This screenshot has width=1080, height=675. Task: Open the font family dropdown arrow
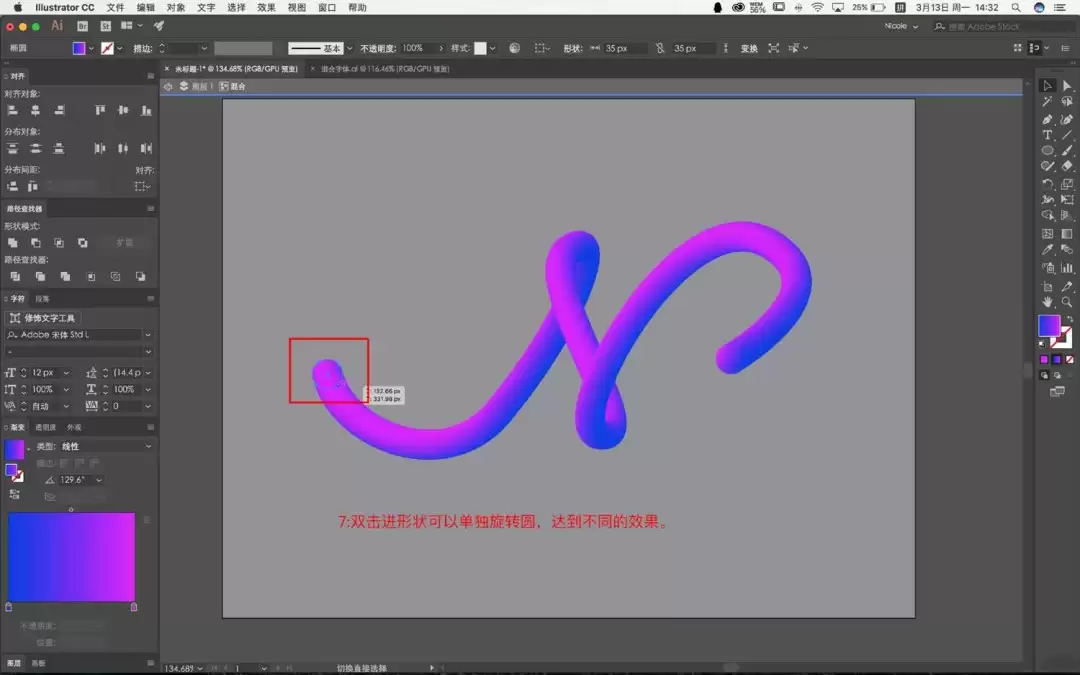pyautogui.click(x=147, y=335)
